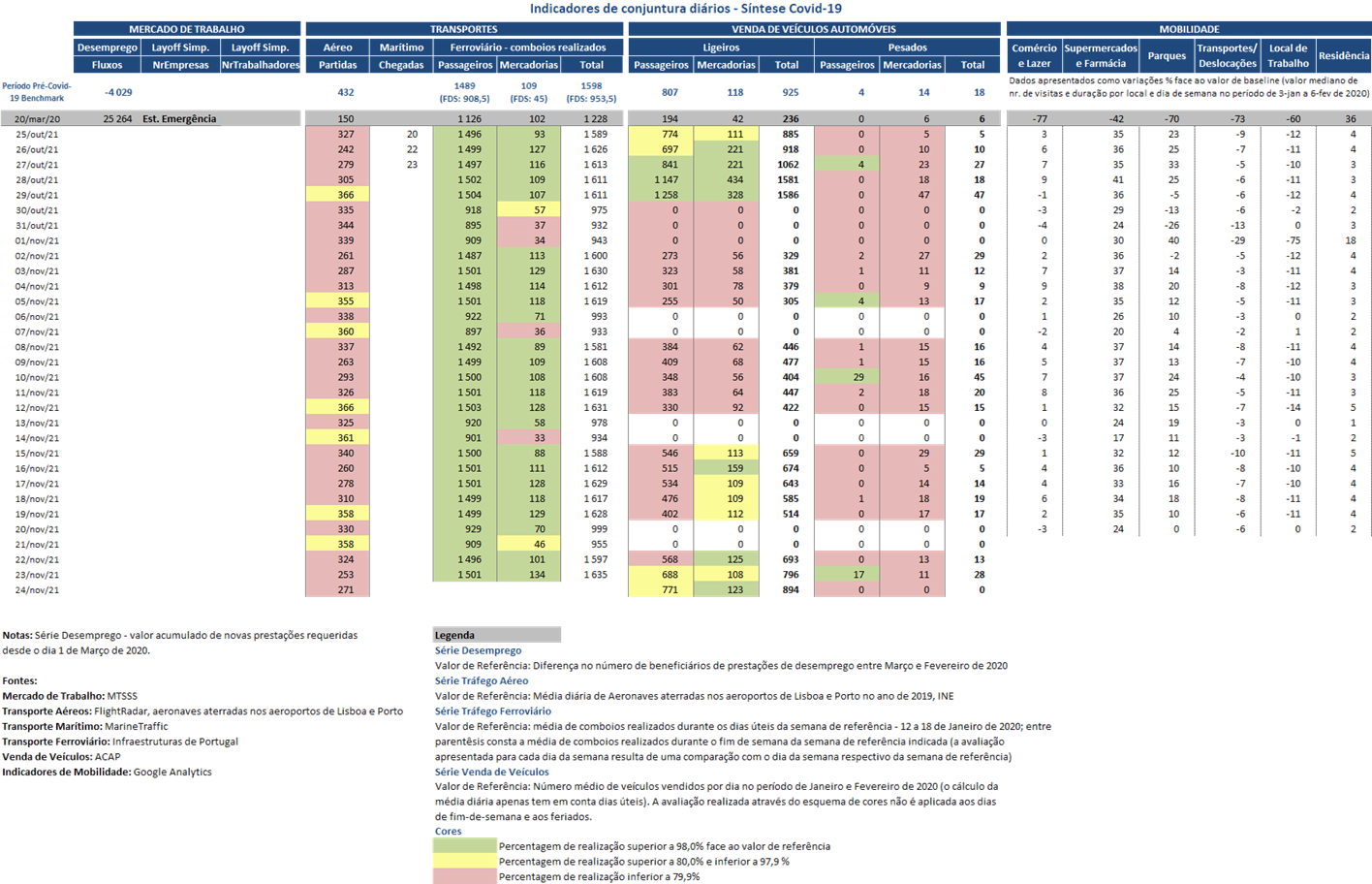The width and height of the screenshot is (1372, 884).
Task: Click Série Tráfego Aéreo legend heading
Action: click(x=482, y=680)
